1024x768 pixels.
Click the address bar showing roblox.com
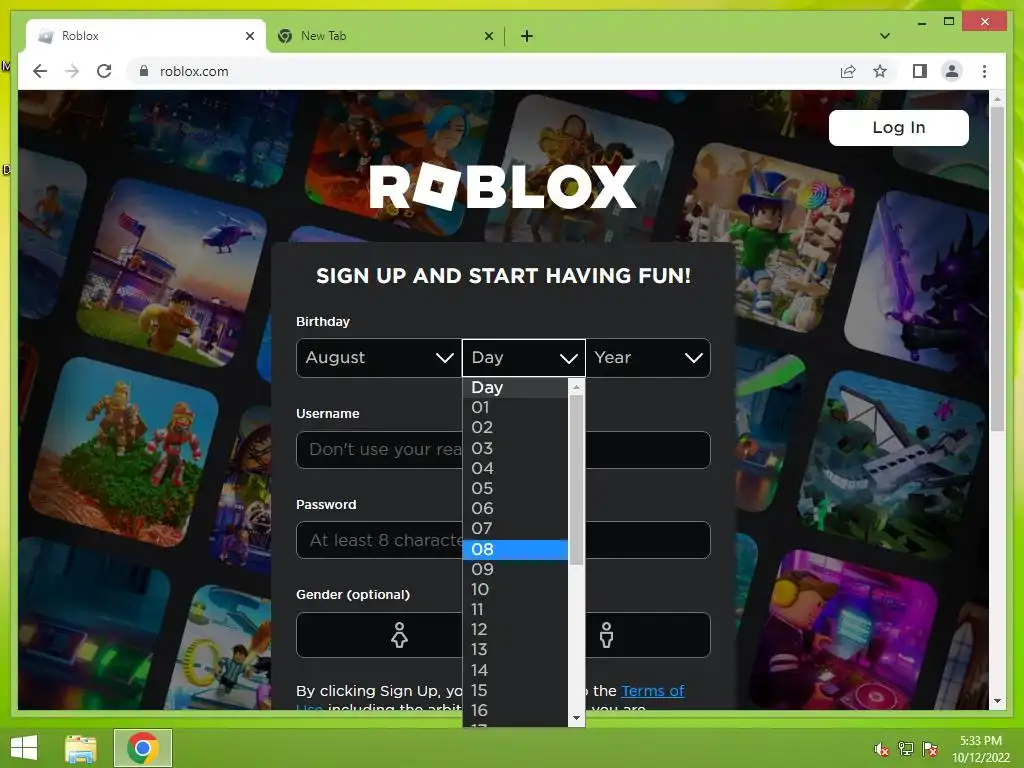point(483,71)
